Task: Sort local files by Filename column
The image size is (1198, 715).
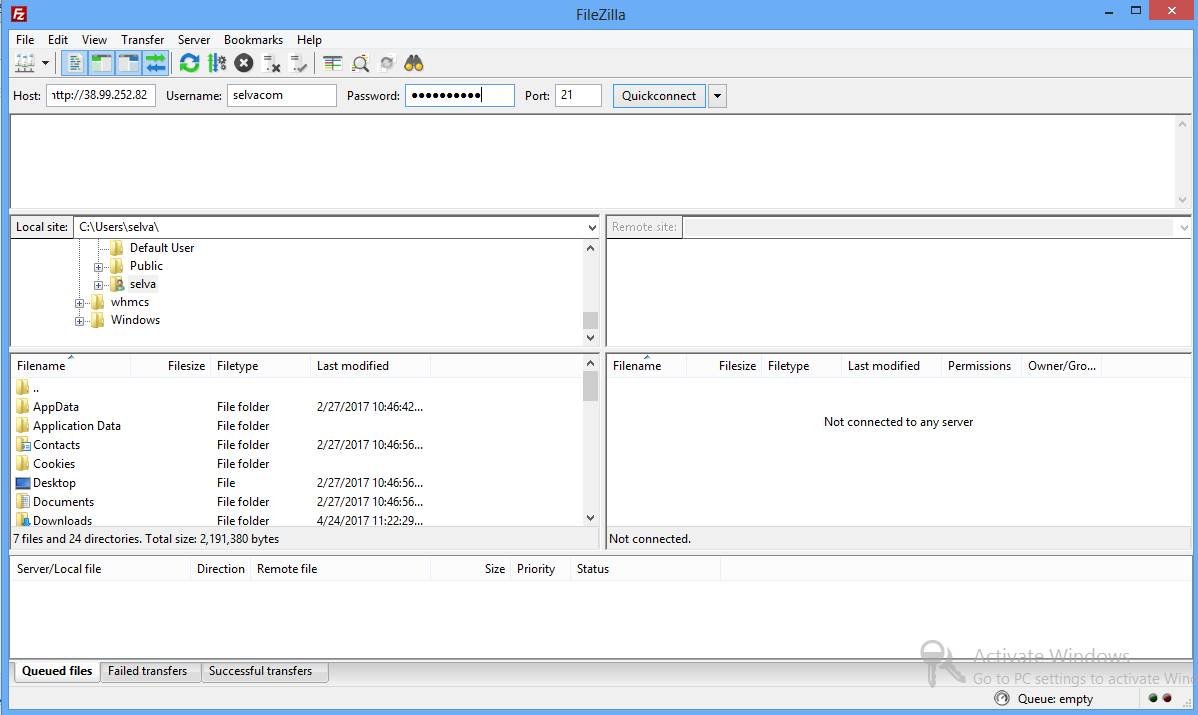Action: 71,366
